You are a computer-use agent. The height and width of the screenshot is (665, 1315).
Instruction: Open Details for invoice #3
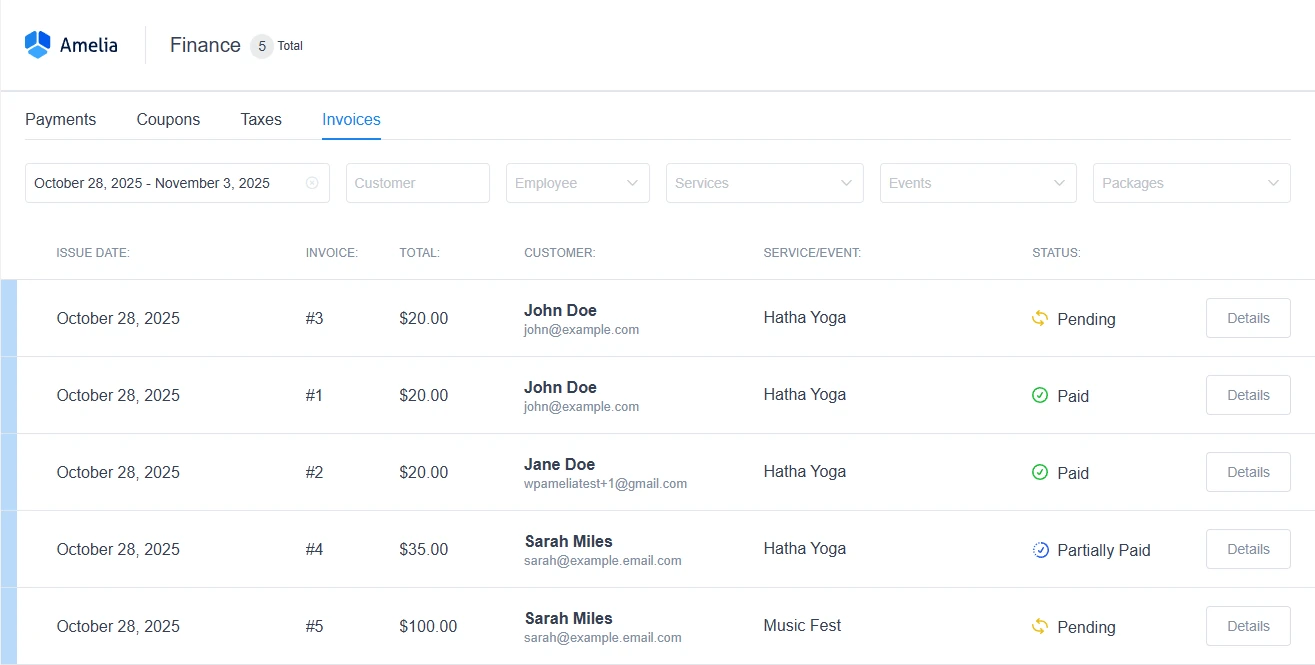1247,318
